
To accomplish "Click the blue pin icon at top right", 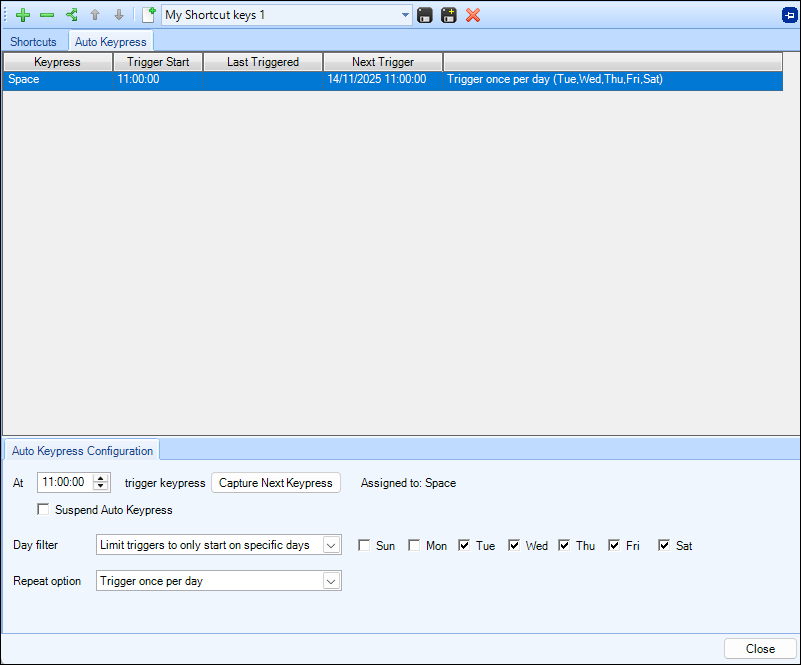I will (x=789, y=15).
